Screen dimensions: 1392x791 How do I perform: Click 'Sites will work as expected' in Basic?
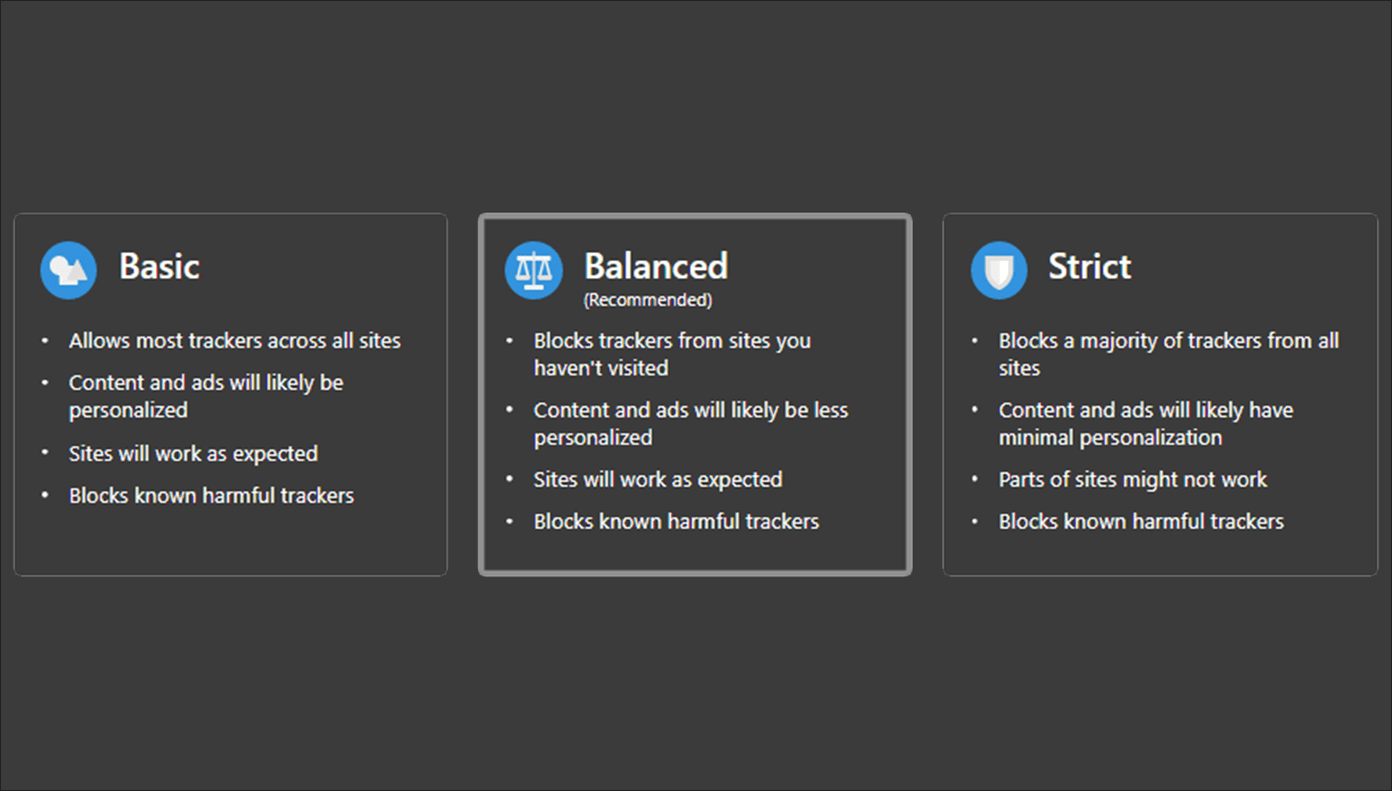click(193, 454)
